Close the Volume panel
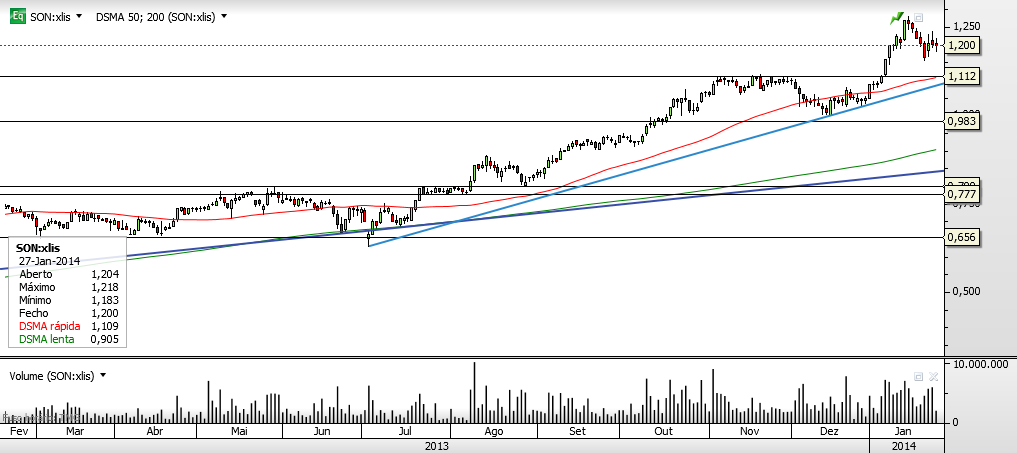1017x453 pixels. pos(933,376)
